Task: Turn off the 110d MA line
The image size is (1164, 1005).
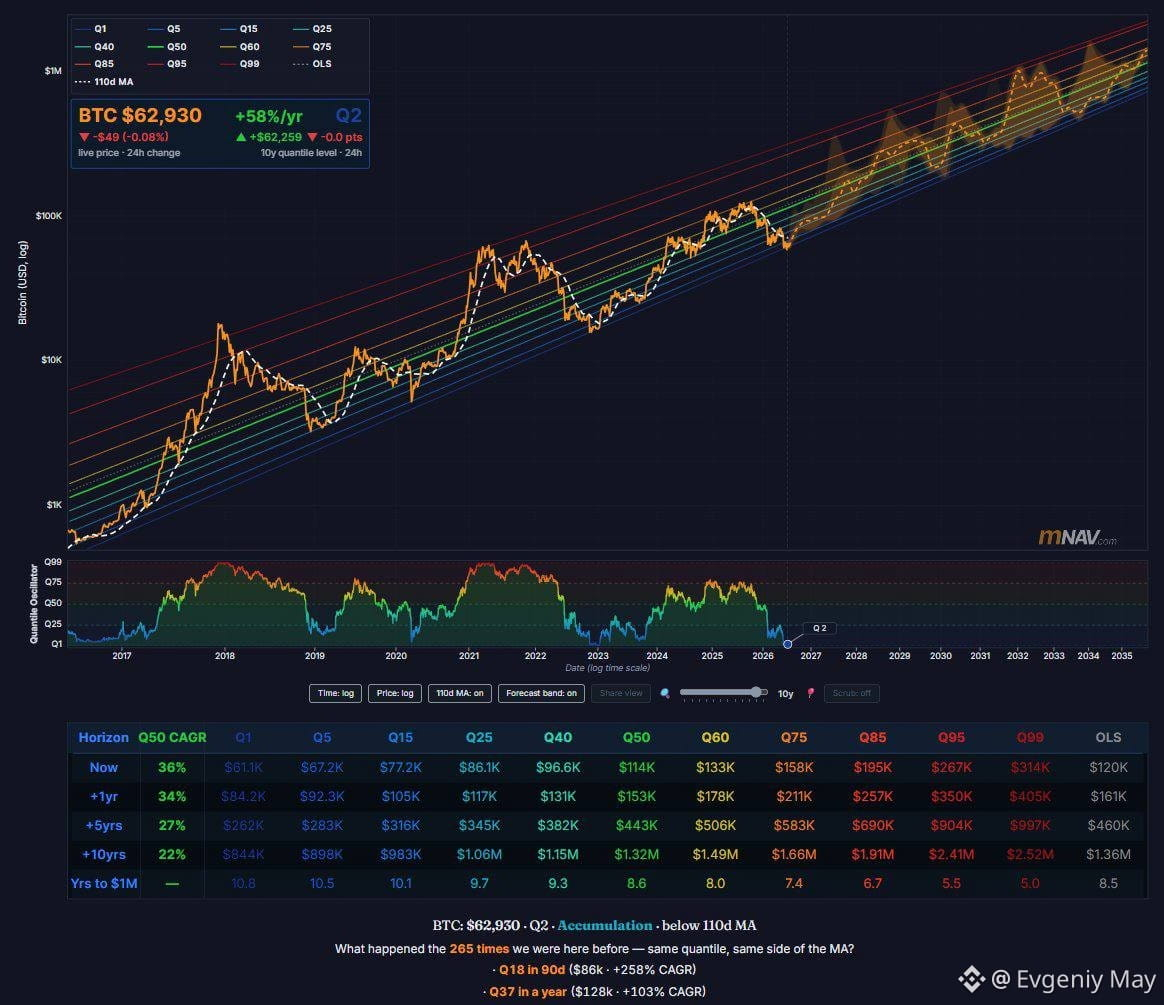Action: coord(460,693)
